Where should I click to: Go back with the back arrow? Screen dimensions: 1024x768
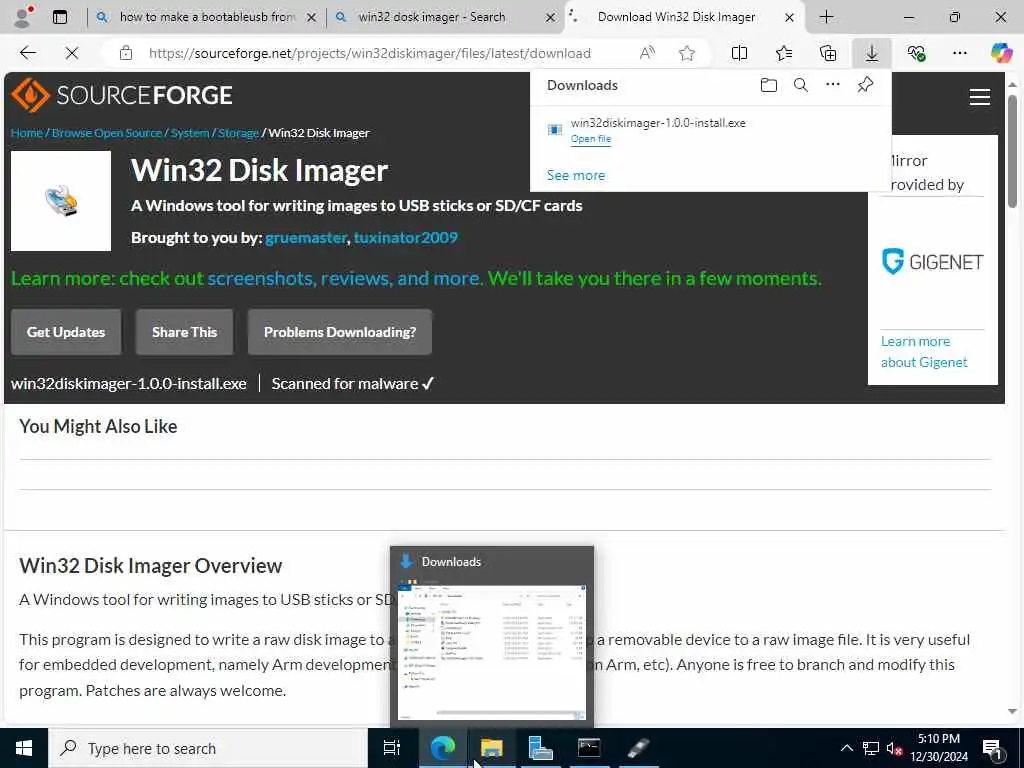coord(28,53)
